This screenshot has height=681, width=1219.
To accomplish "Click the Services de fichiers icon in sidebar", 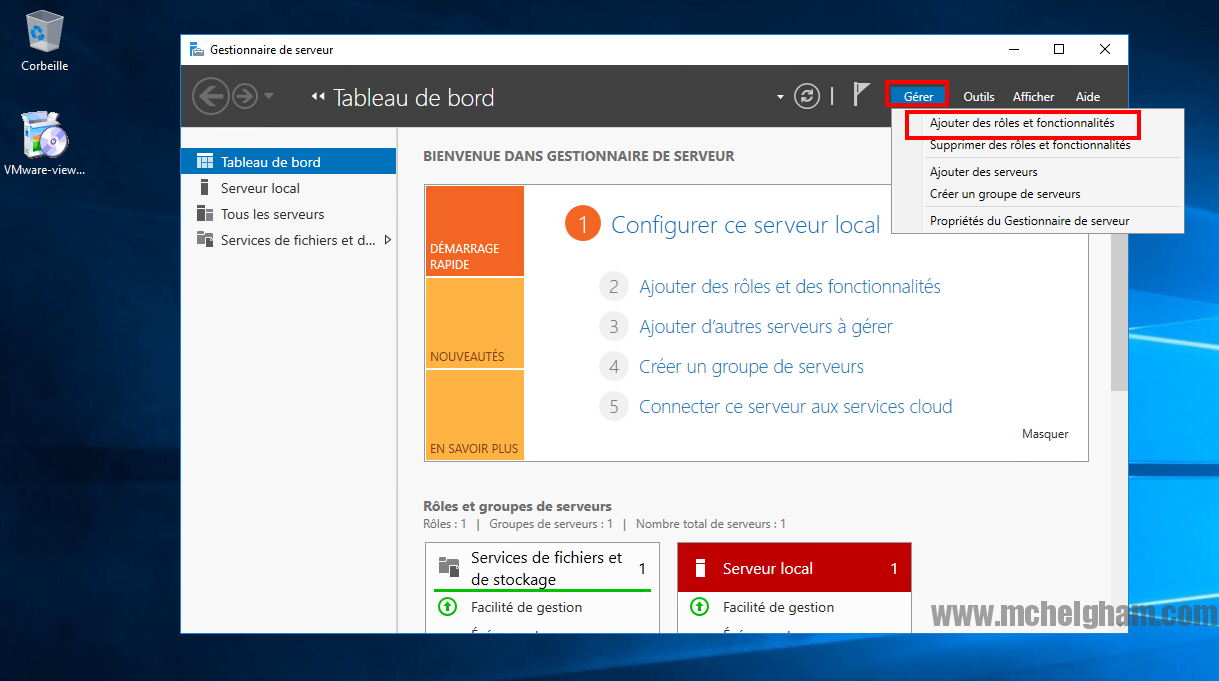I will 205,240.
